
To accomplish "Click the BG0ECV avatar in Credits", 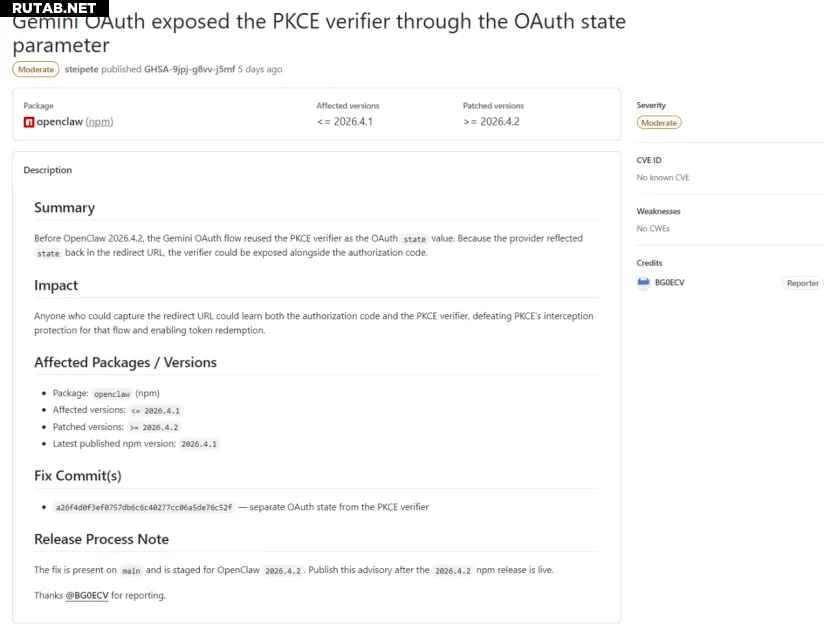I will point(643,283).
